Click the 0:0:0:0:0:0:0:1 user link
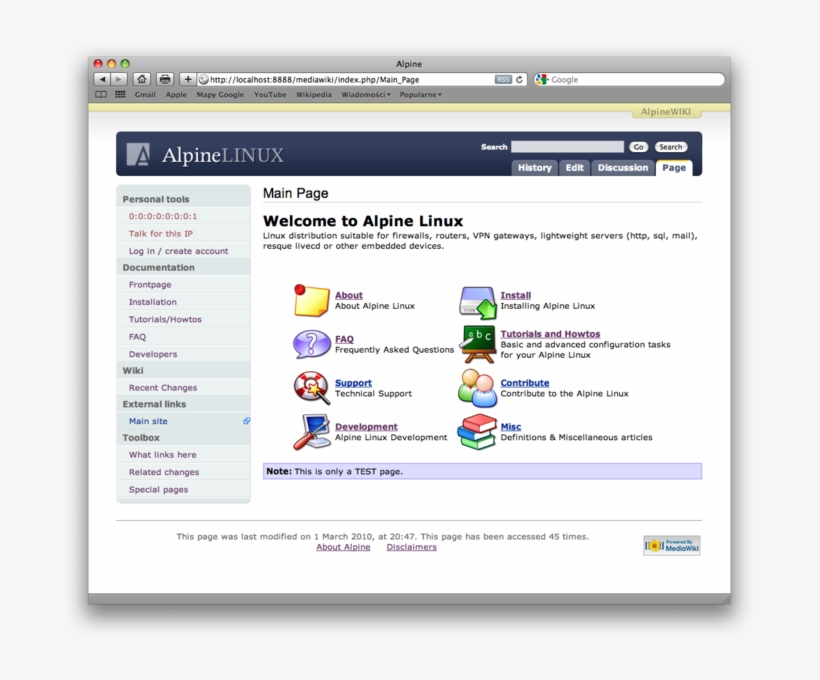Viewport: 820px width, 680px height. tap(163, 216)
